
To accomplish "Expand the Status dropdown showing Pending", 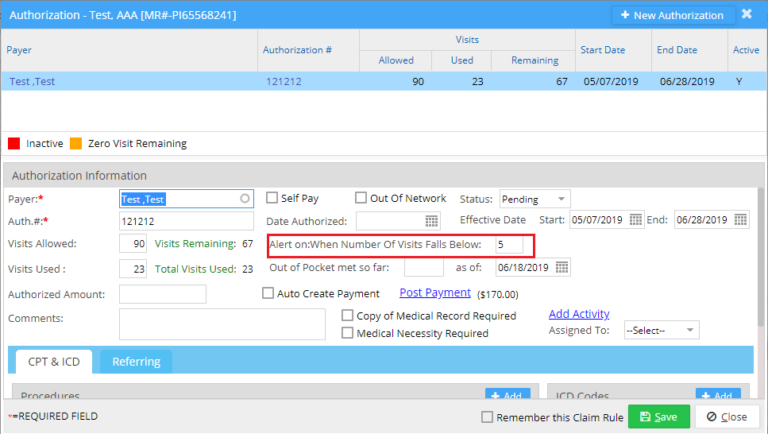I will [533, 199].
